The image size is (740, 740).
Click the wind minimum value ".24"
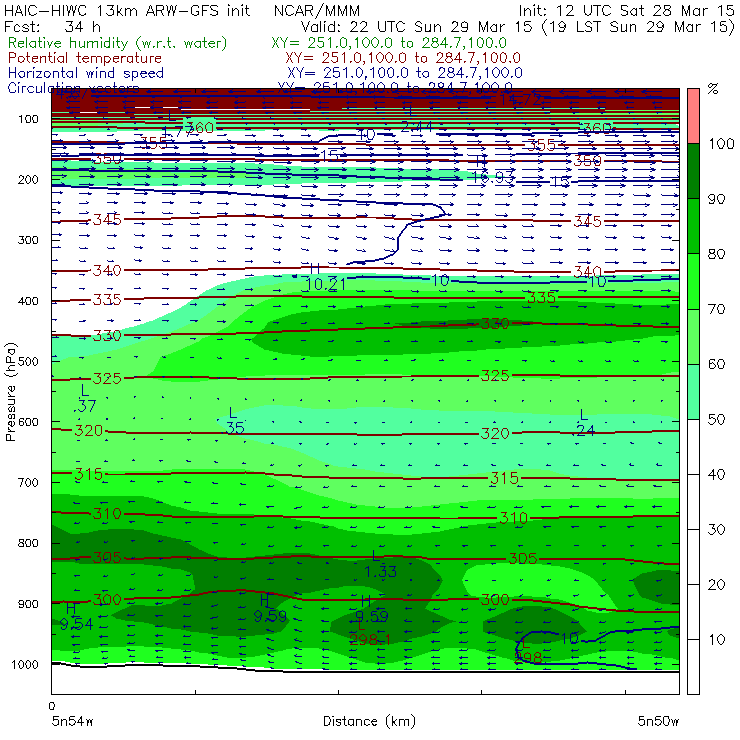[x=585, y=430]
